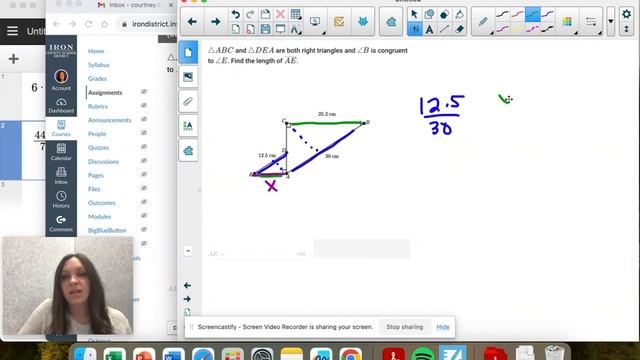Open Canvas History in global nav

61,200
